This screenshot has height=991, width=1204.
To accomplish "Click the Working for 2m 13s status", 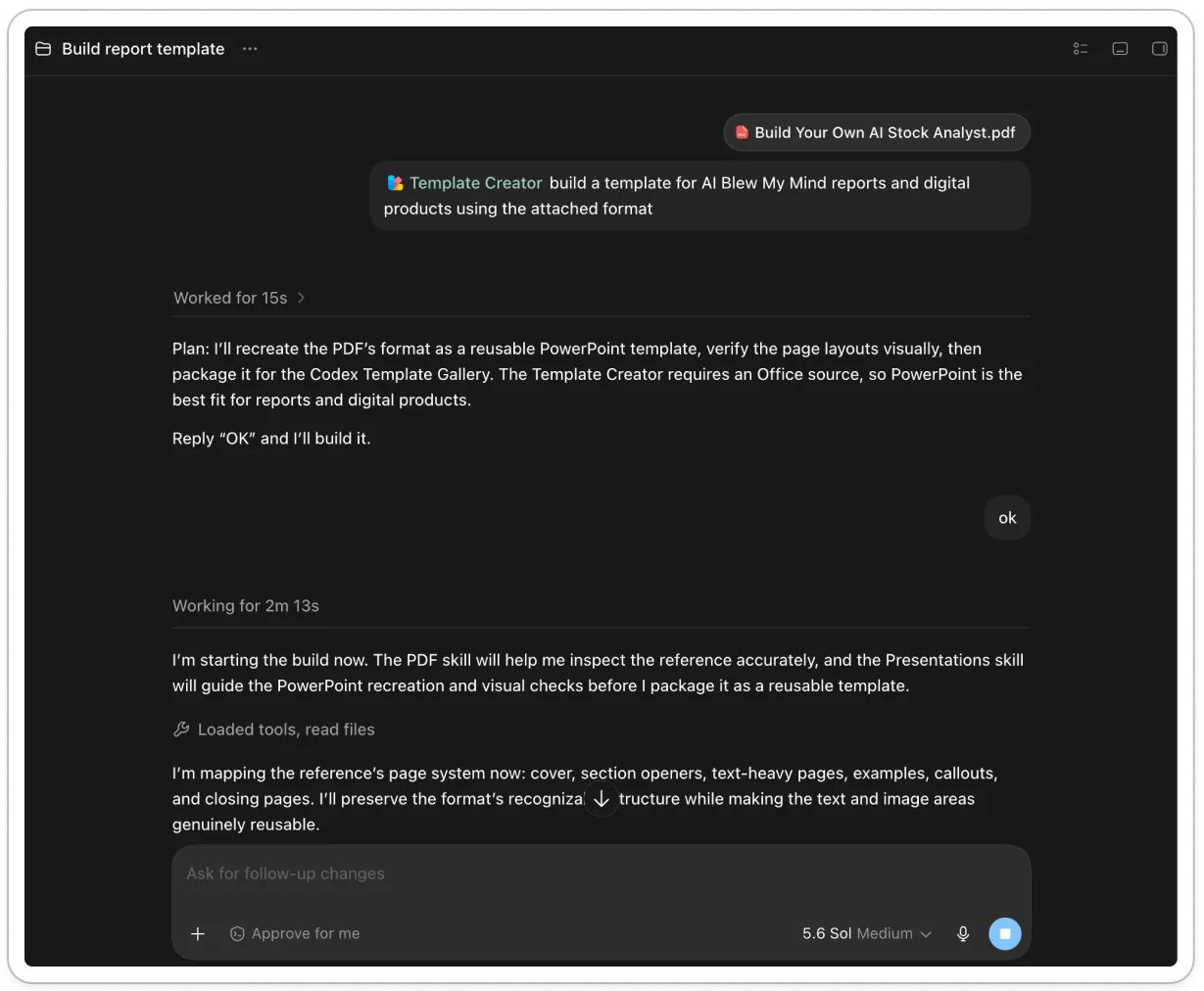I will pos(246,606).
